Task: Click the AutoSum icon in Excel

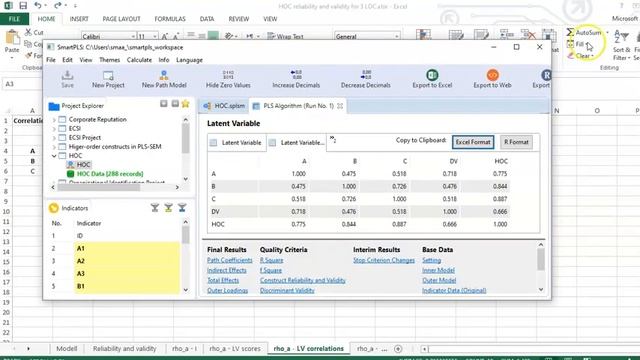Action: coord(571,32)
